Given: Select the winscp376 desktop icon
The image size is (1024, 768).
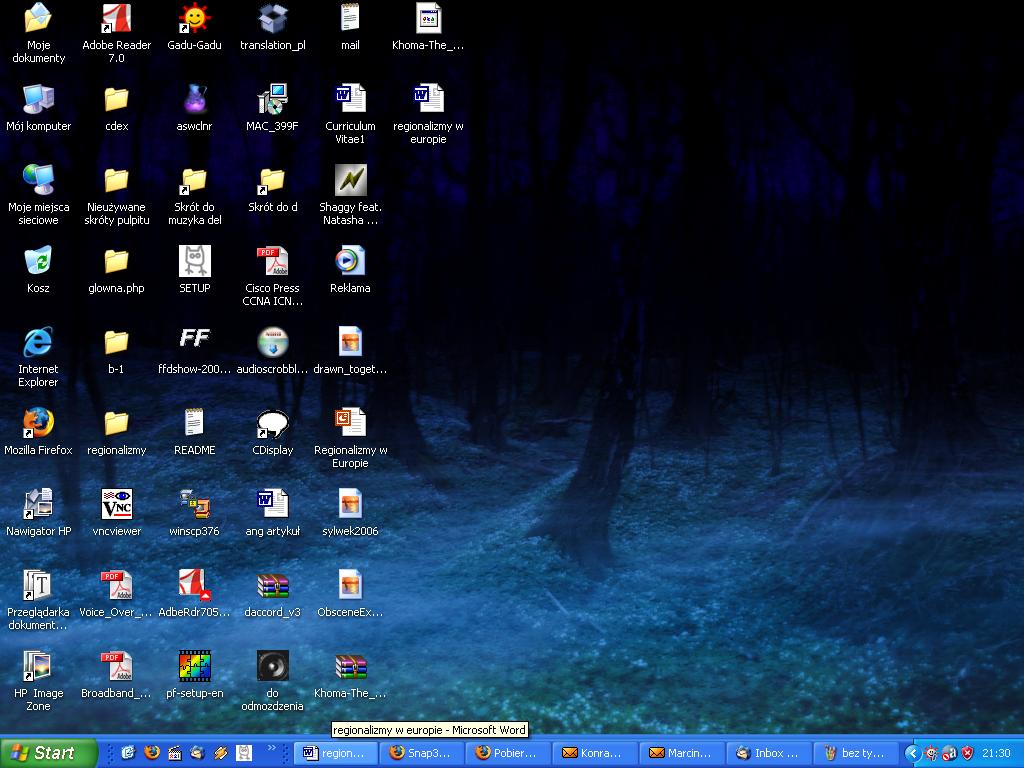Looking at the screenshot, I should (x=194, y=505).
